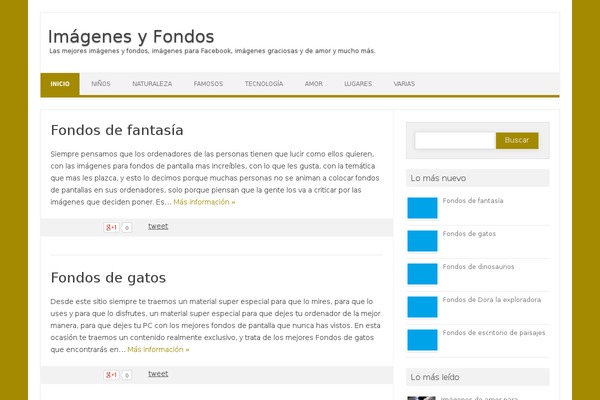Focus the search text field
Screen dimensions: 600x400
[x=455, y=140]
